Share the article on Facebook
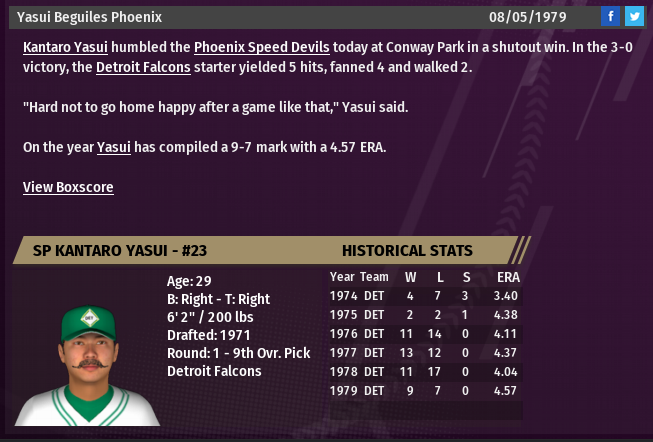Image resolution: width=653 pixels, height=442 pixels. 610,17
